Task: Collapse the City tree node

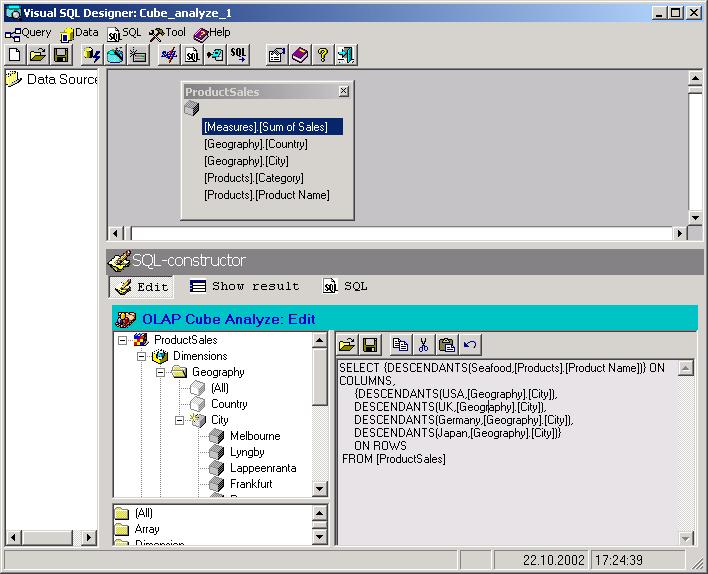Action: (179, 420)
